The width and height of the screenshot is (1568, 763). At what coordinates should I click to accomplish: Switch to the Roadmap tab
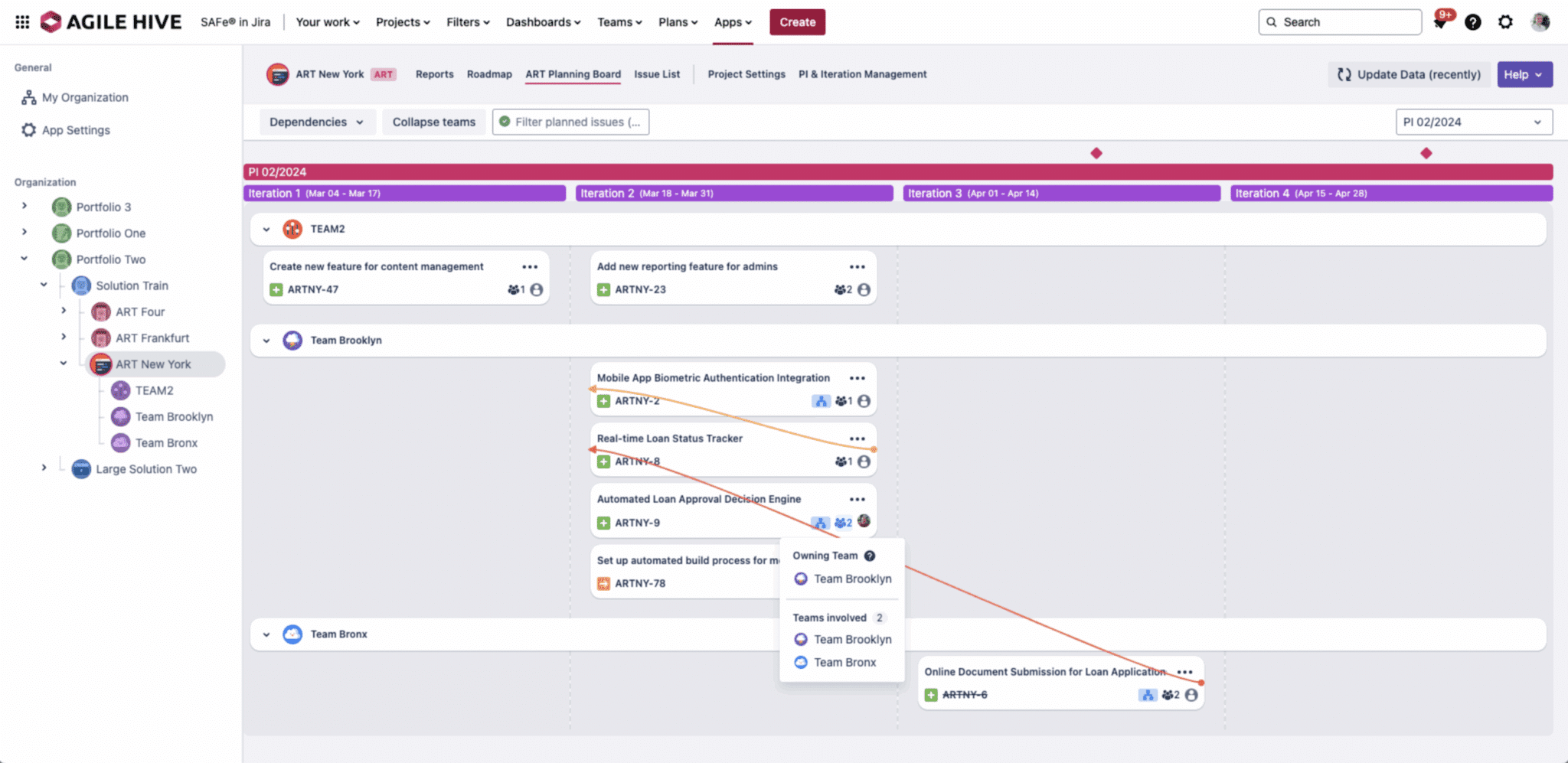(x=489, y=74)
